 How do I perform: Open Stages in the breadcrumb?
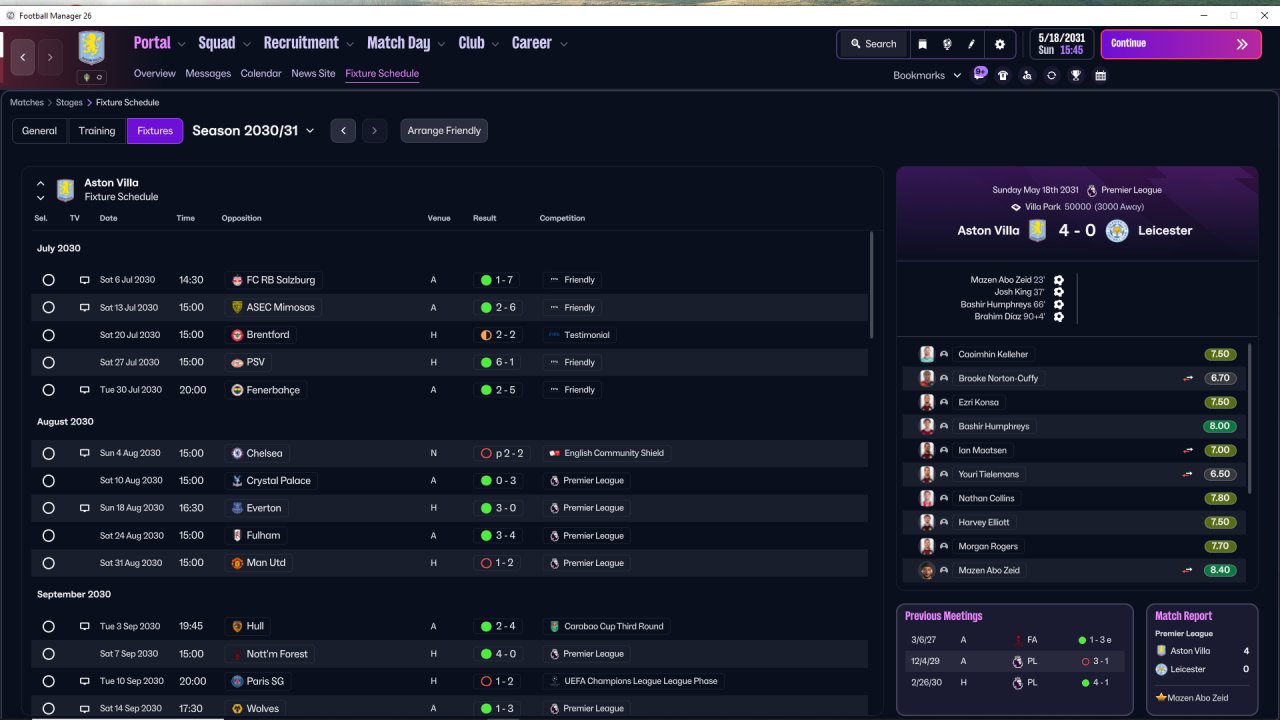click(69, 102)
